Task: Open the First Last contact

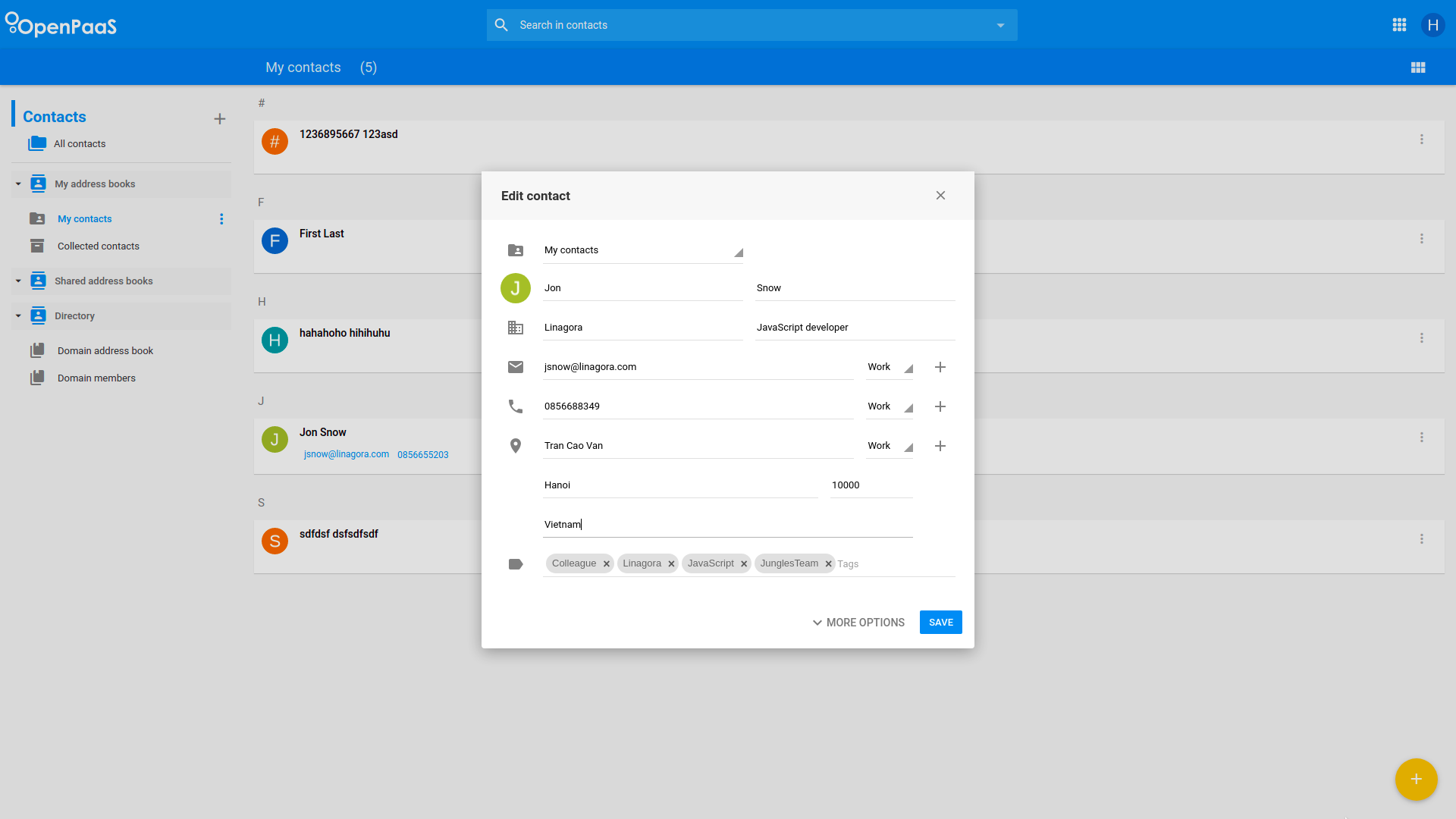Action: click(322, 234)
